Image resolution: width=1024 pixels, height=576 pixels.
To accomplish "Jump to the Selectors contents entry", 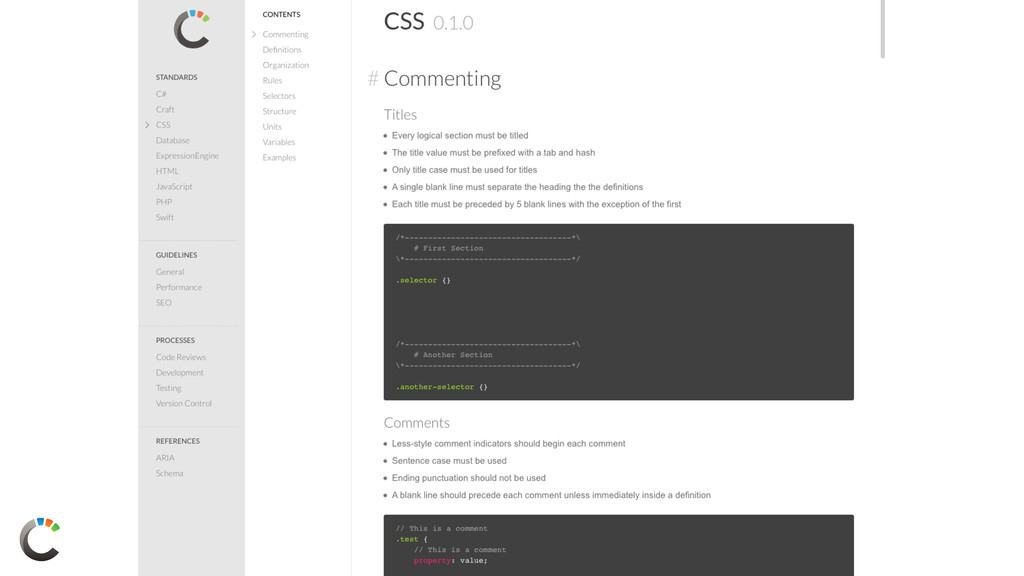I will tap(279, 96).
